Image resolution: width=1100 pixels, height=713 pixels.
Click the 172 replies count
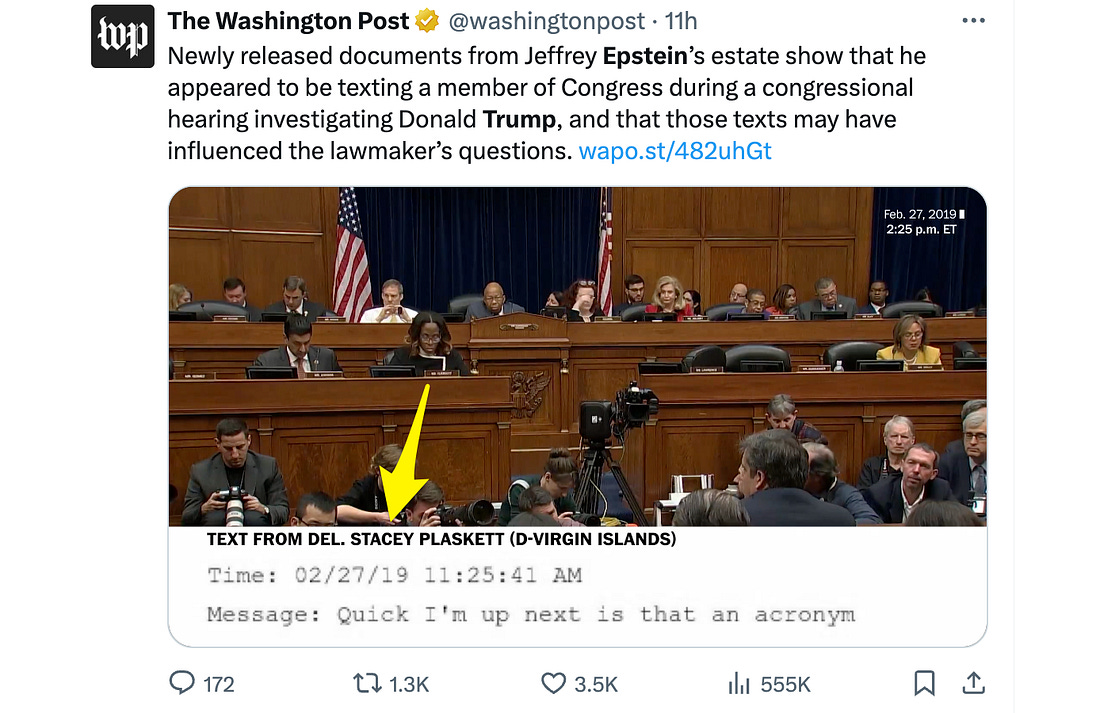pos(218,684)
